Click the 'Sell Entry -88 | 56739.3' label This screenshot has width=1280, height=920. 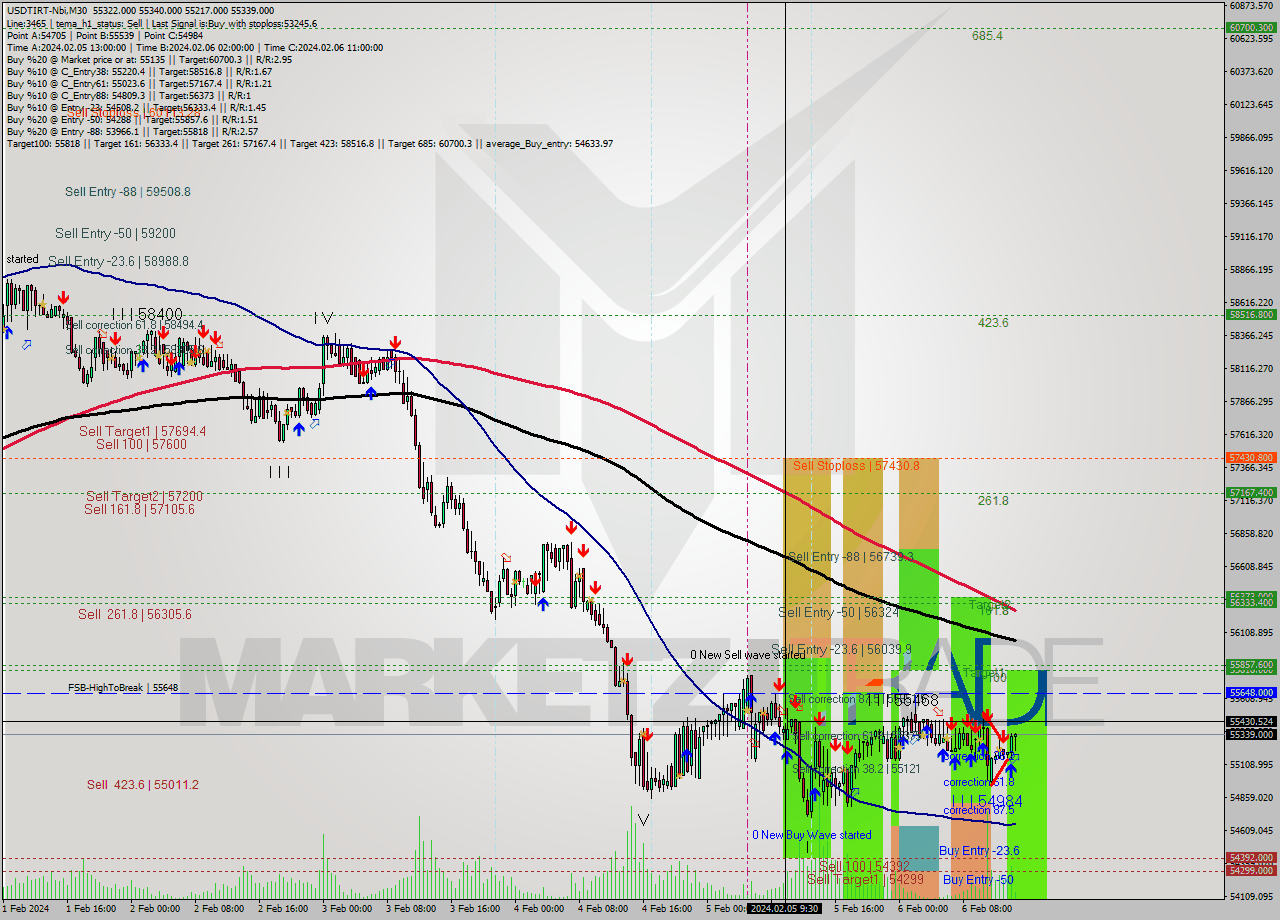tap(850, 556)
